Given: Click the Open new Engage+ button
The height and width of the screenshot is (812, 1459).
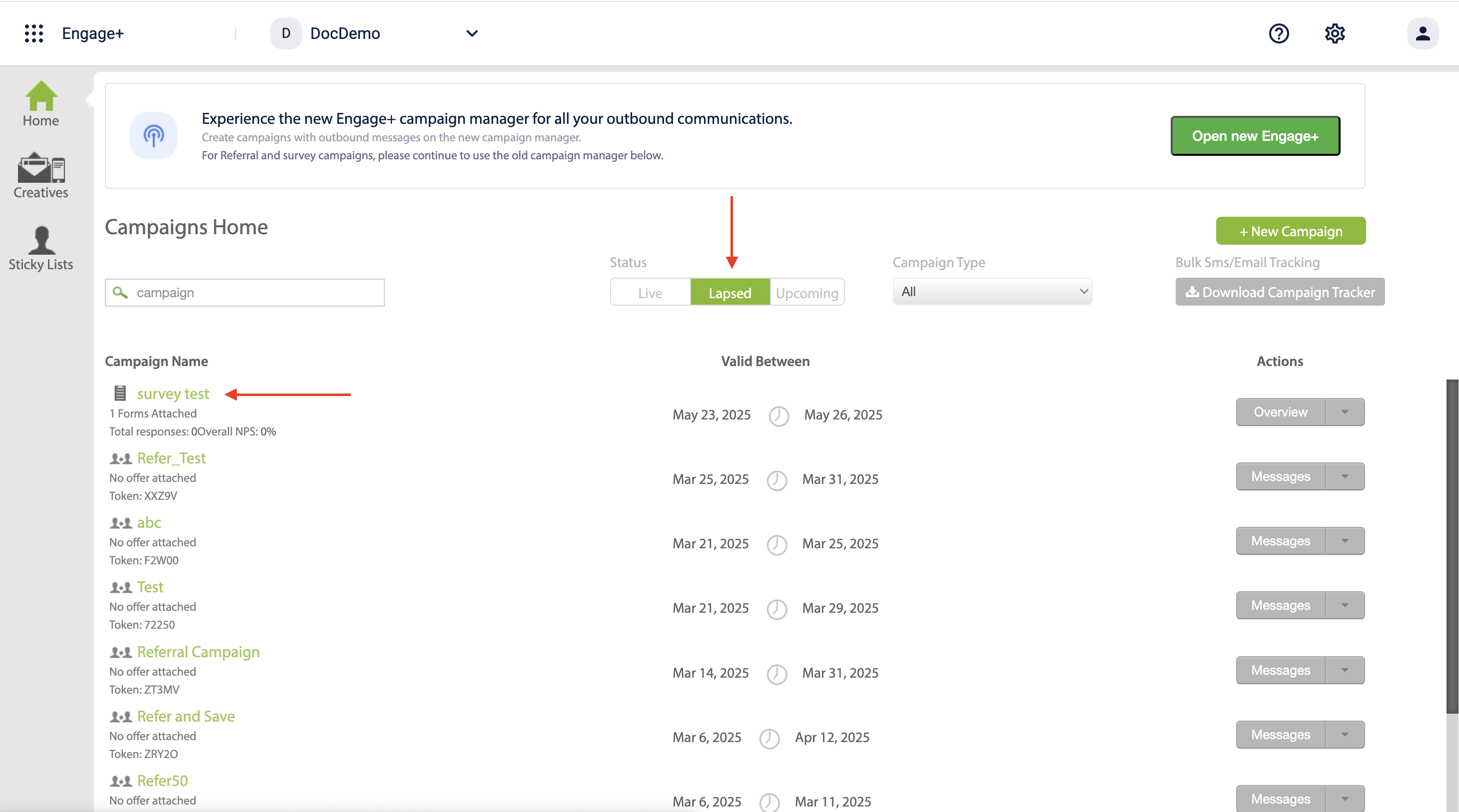Looking at the screenshot, I should click(x=1255, y=136).
